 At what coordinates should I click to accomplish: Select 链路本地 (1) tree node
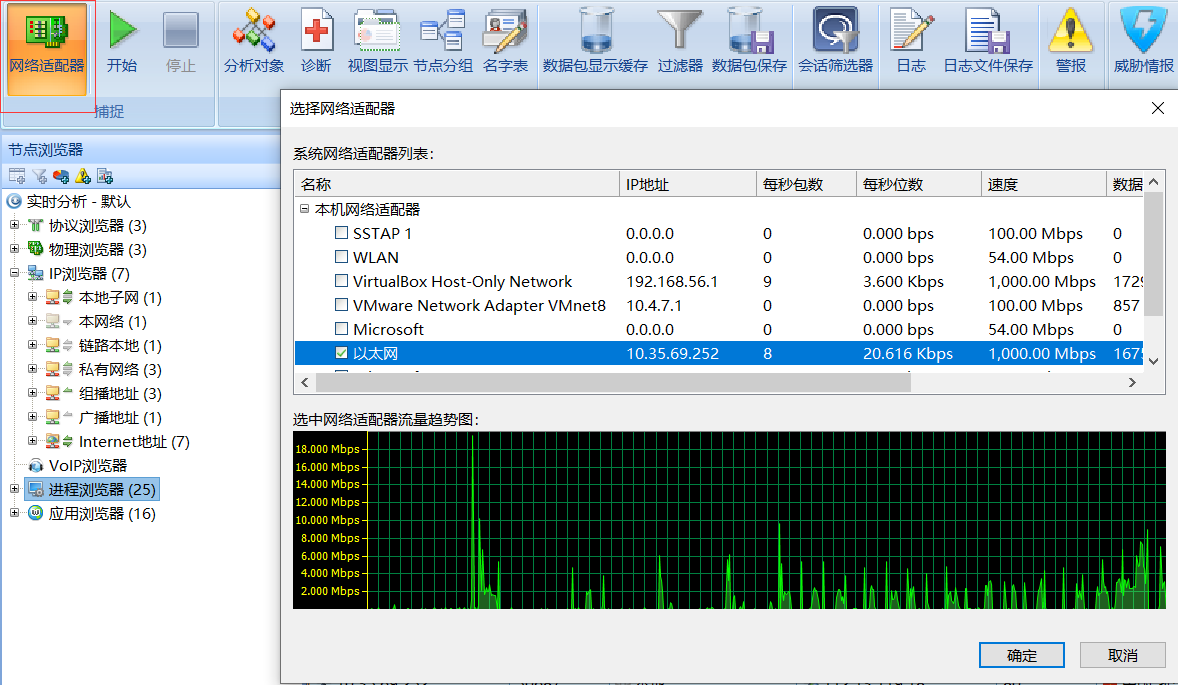(120, 346)
